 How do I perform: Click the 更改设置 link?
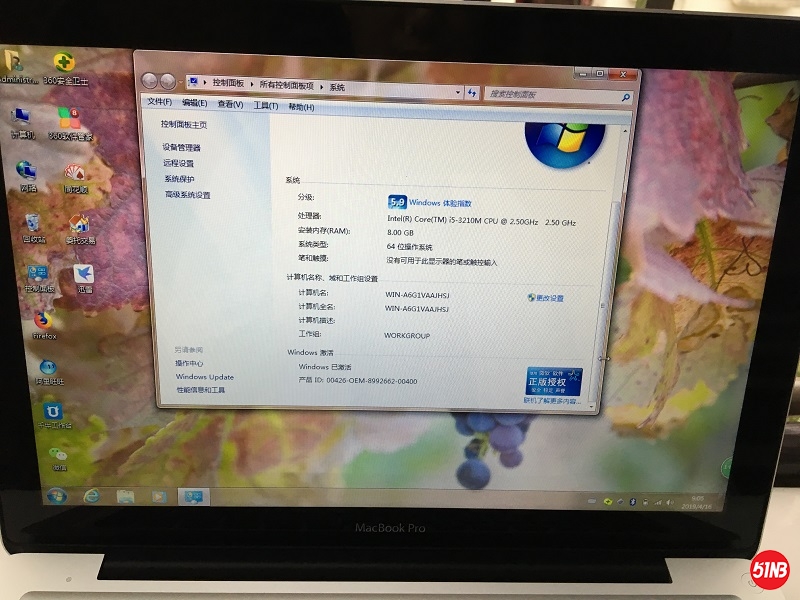coord(549,298)
